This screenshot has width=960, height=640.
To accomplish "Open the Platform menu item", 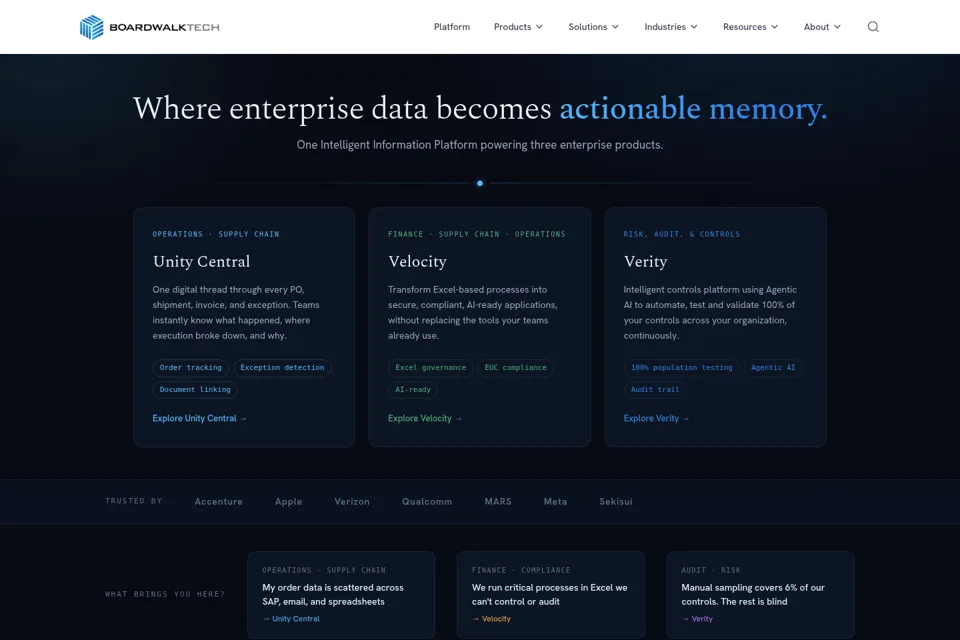I will pyautogui.click(x=452, y=27).
